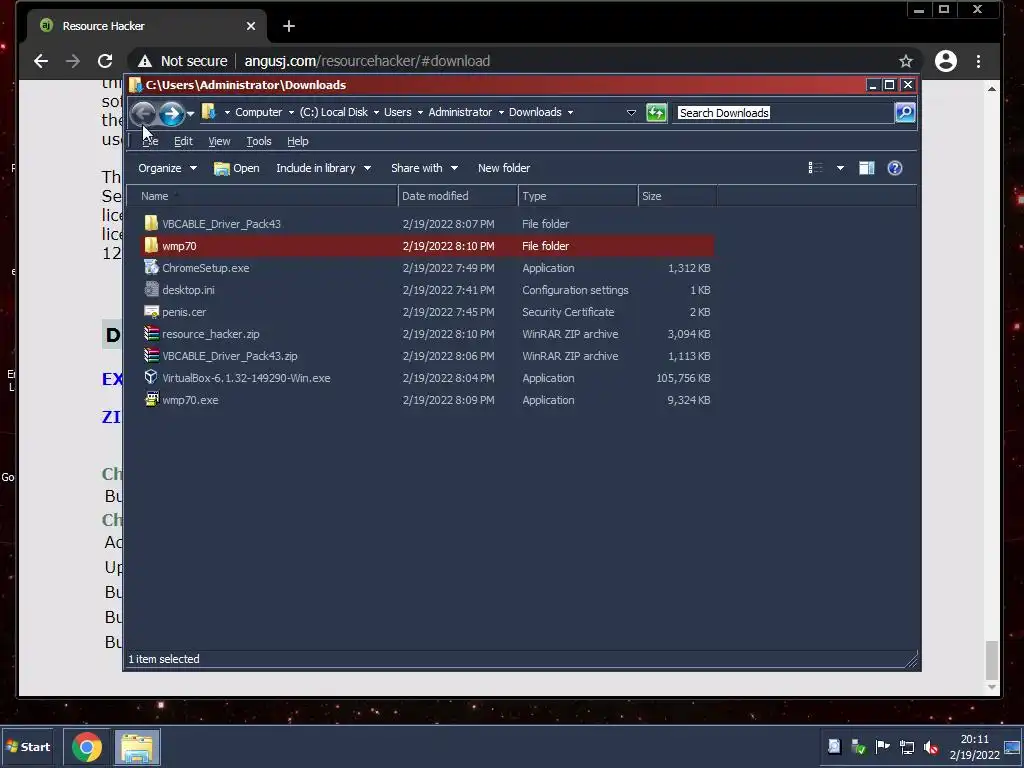The width and height of the screenshot is (1024, 768).
Task: Select the penis.cer certificate file icon
Action: click(x=152, y=312)
